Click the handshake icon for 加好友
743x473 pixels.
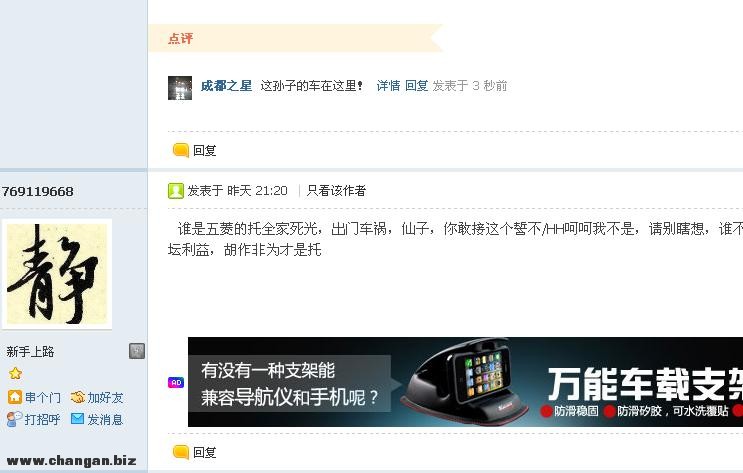[x=78, y=397]
